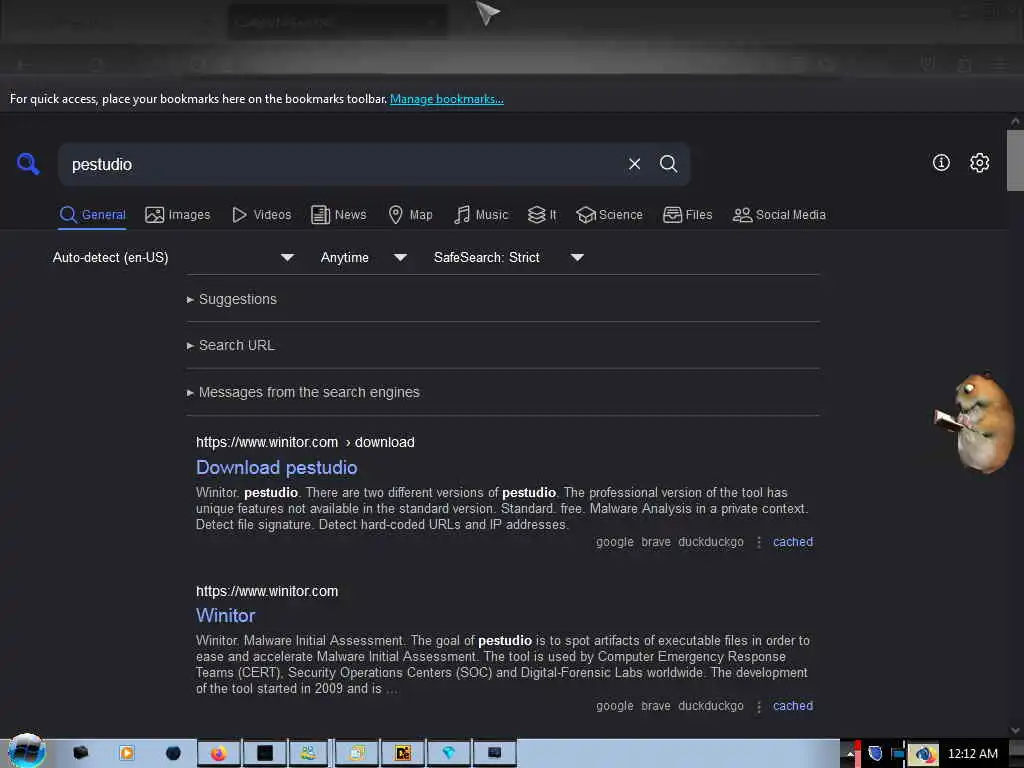Switch to the General tab
Image resolution: width=1024 pixels, height=768 pixels.
92,215
